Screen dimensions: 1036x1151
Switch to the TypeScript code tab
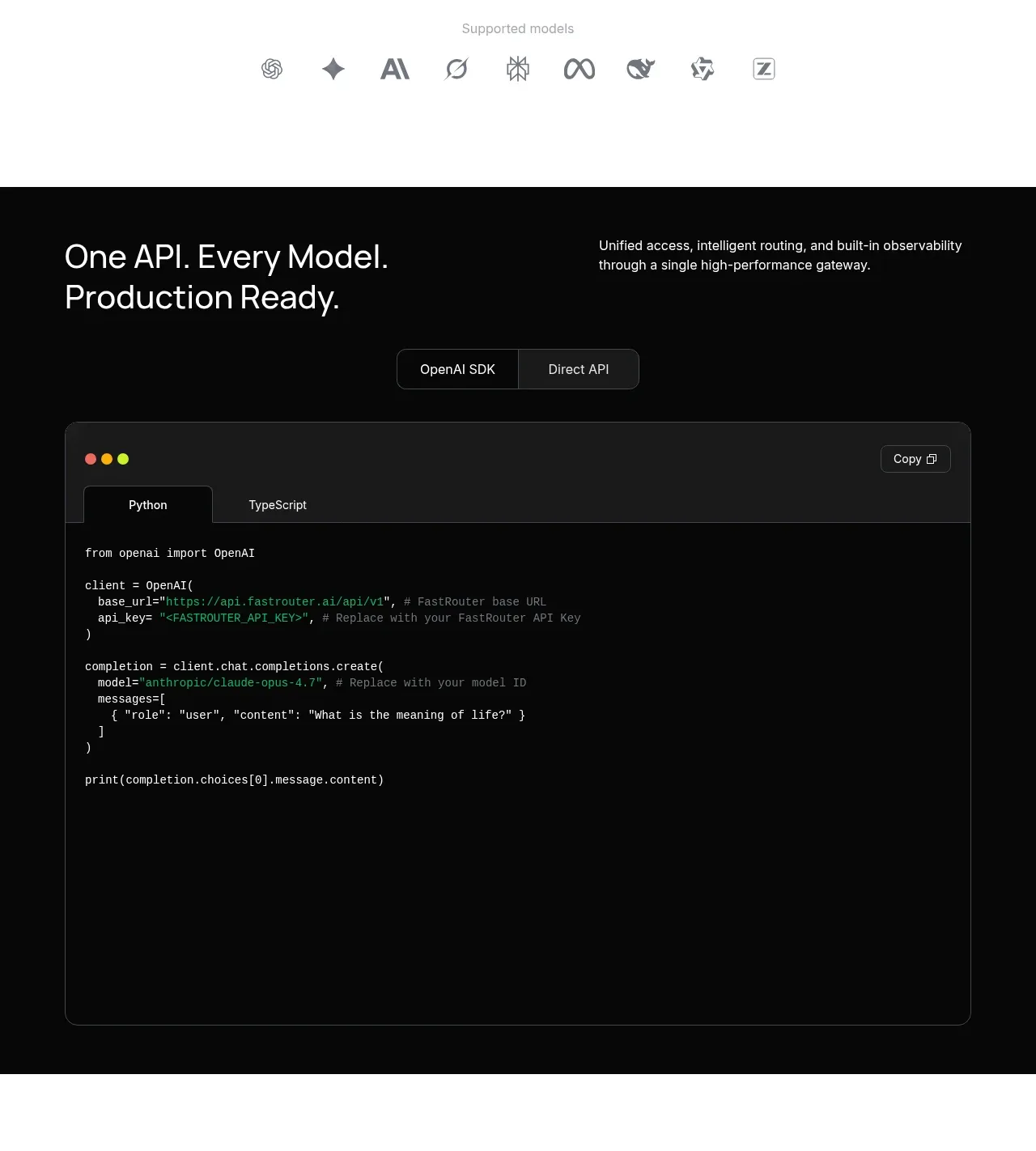pos(278,504)
